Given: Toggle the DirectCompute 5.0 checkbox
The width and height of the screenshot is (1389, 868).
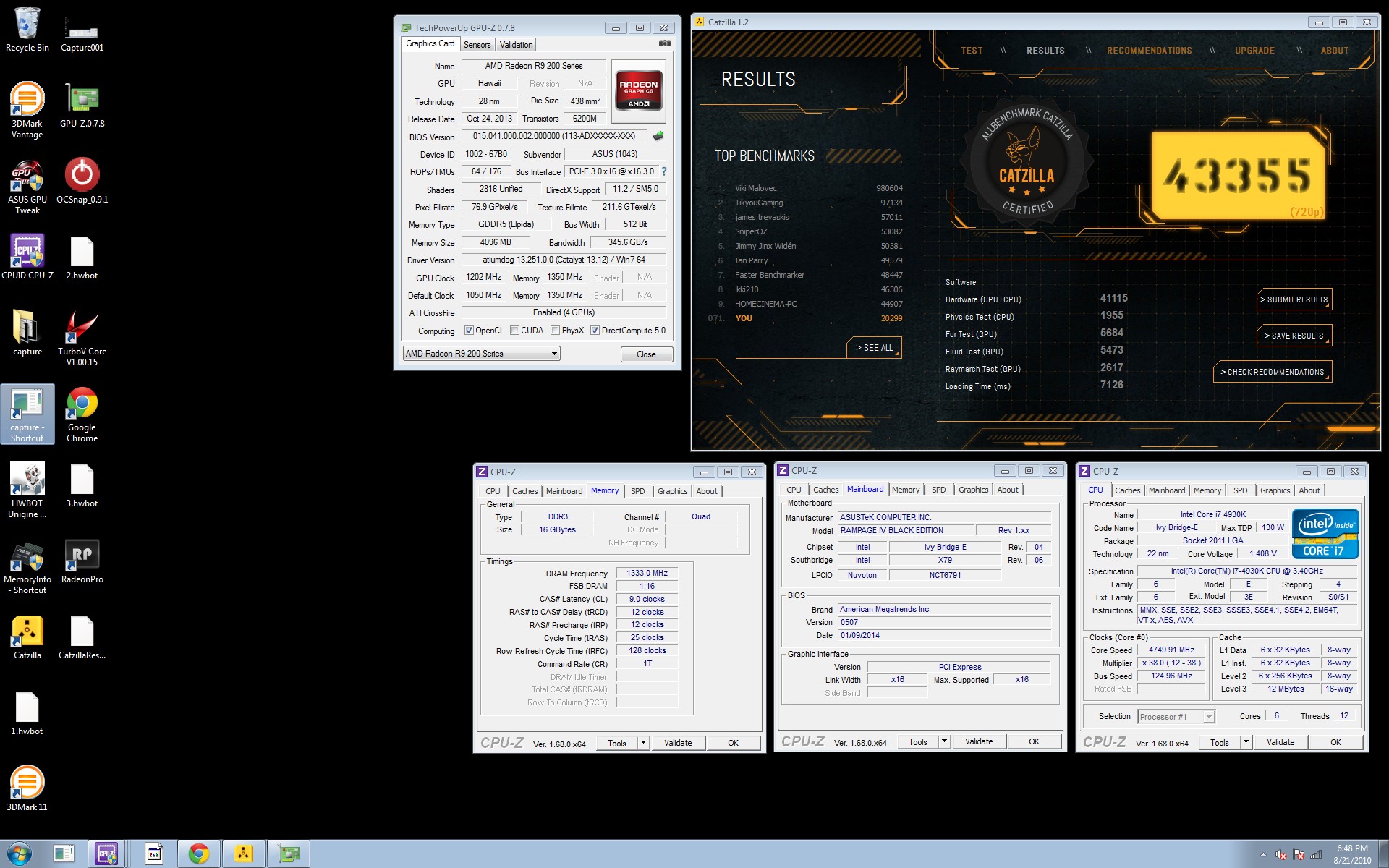Looking at the screenshot, I should (x=595, y=331).
